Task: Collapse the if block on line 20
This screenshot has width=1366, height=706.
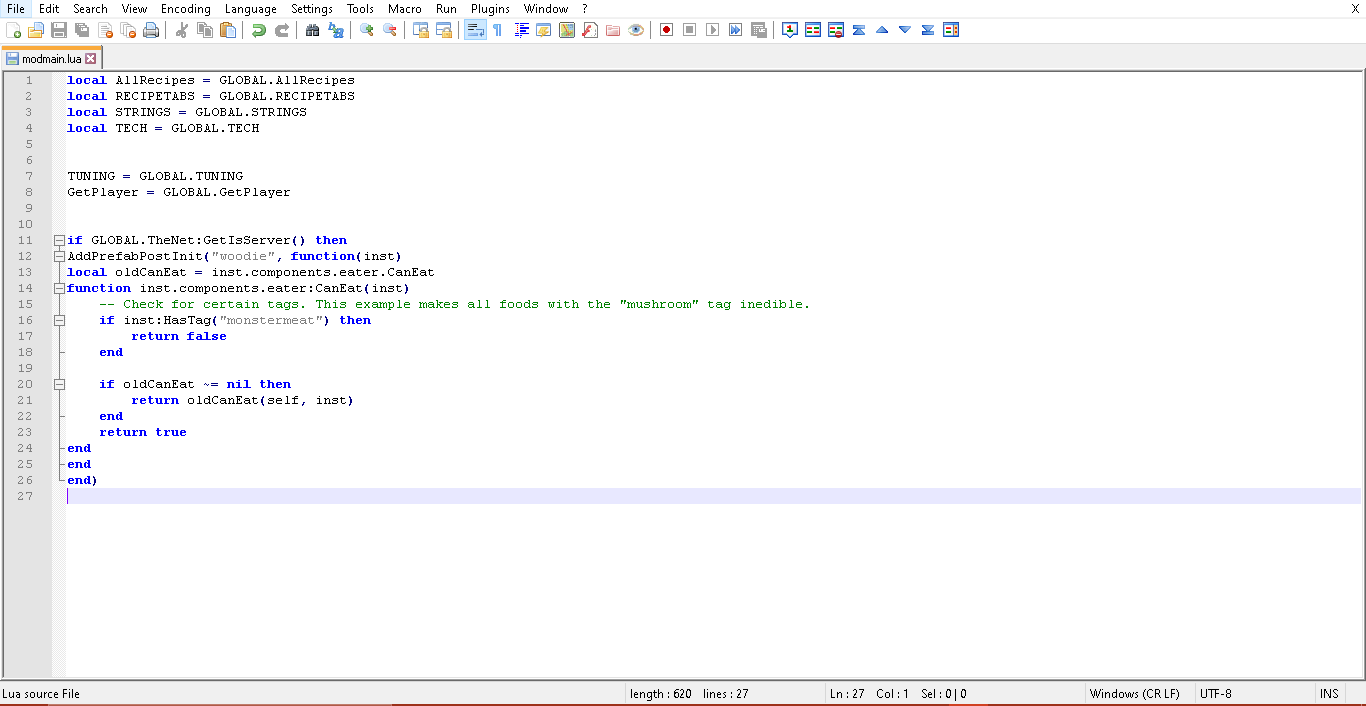Action: [59, 384]
